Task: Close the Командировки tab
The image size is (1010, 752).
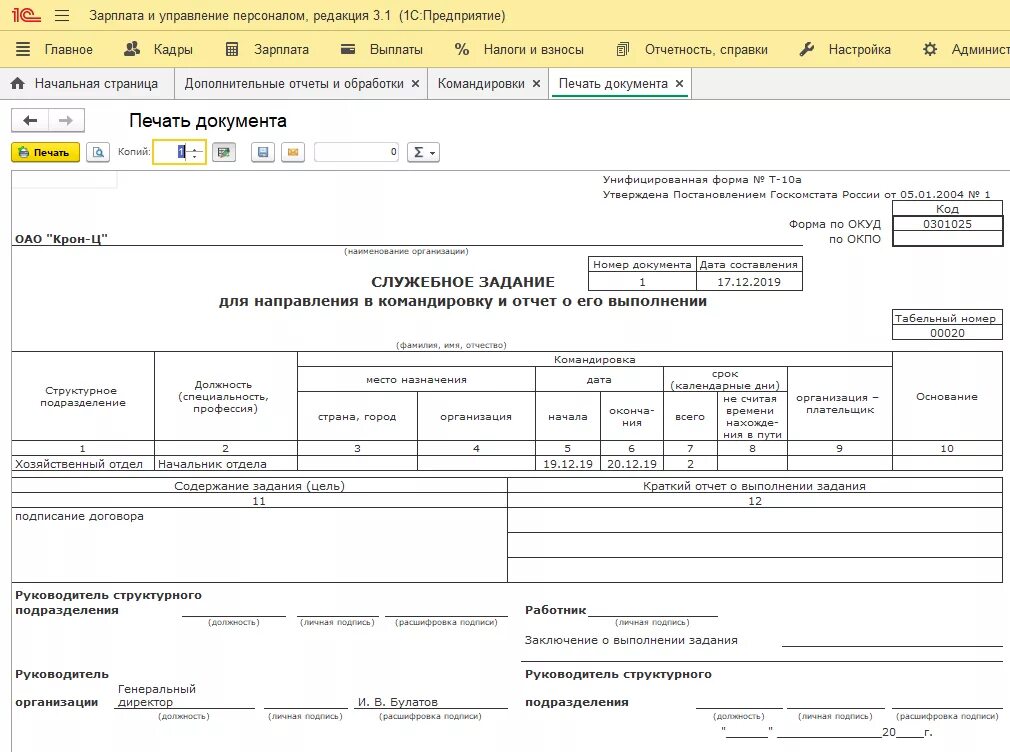Action: click(537, 84)
